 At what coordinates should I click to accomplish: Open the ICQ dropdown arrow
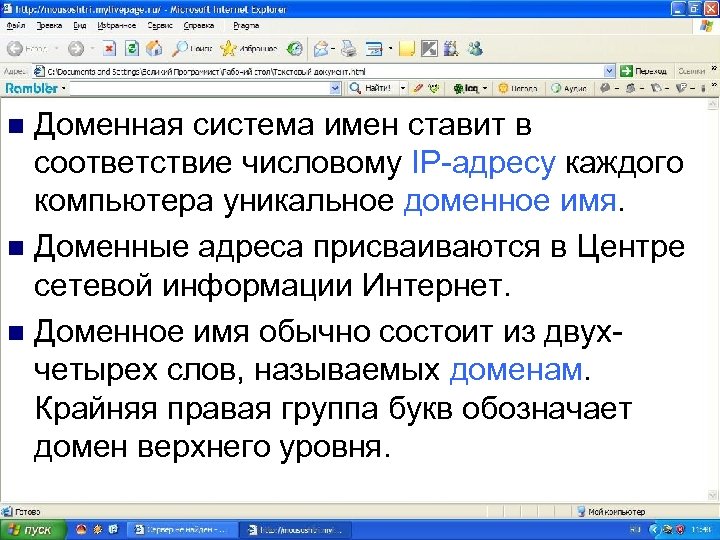click(484, 88)
